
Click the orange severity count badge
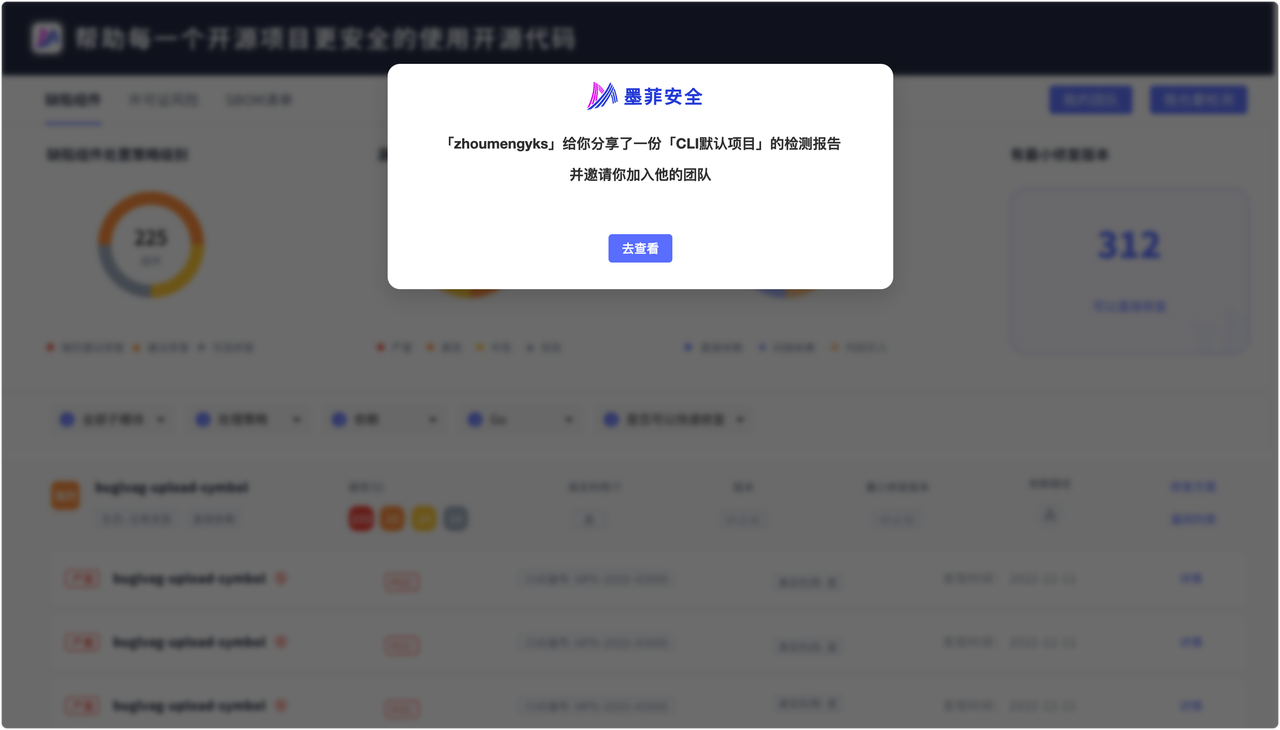pyautogui.click(x=392, y=518)
